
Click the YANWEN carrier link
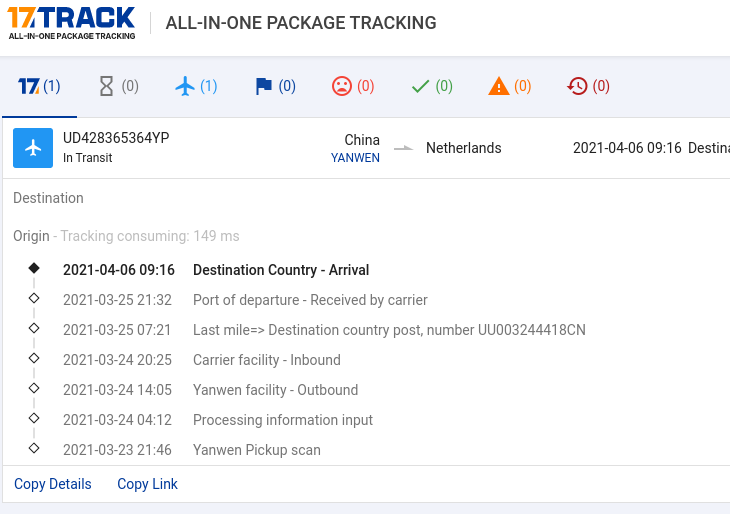[x=355, y=158]
